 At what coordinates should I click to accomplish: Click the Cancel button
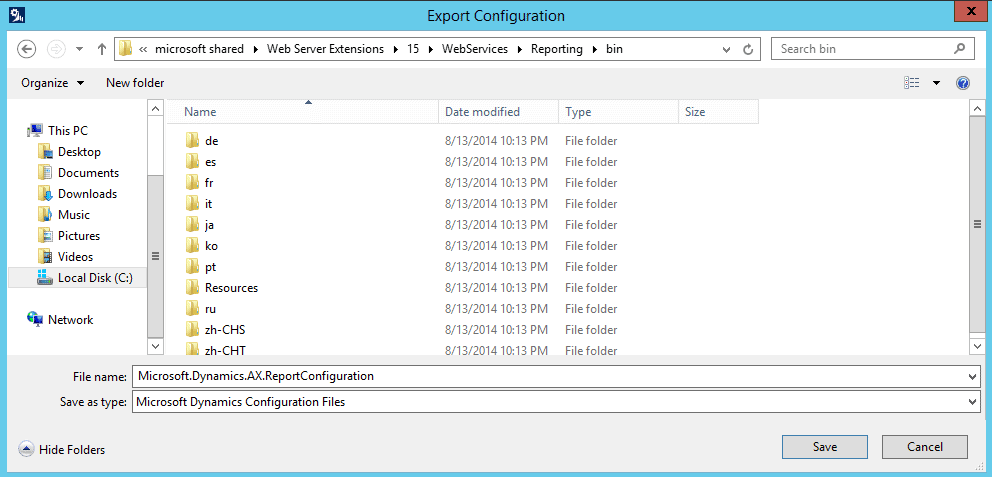coord(925,447)
